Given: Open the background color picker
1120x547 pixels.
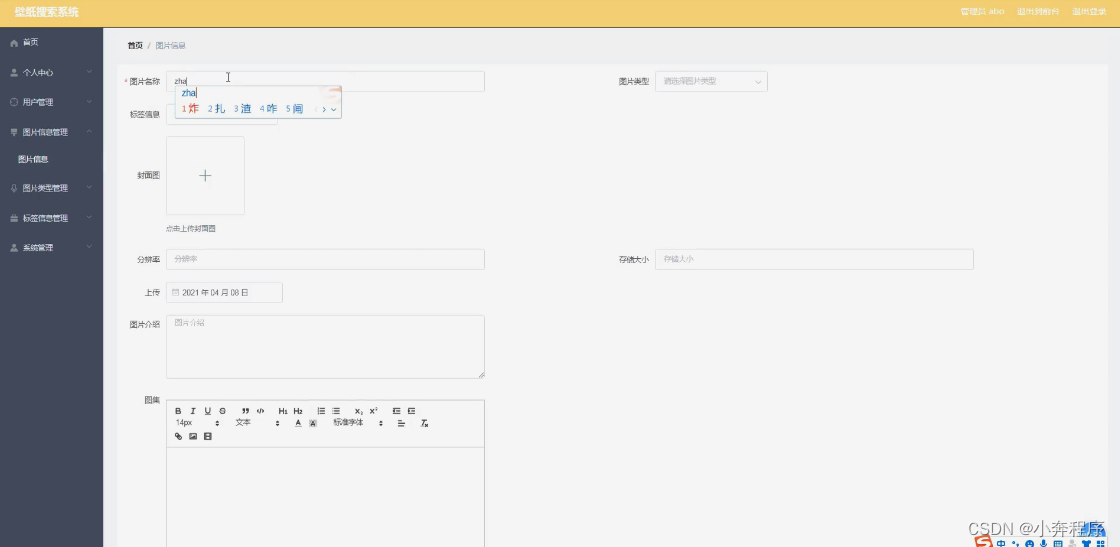Looking at the screenshot, I should (313, 423).
